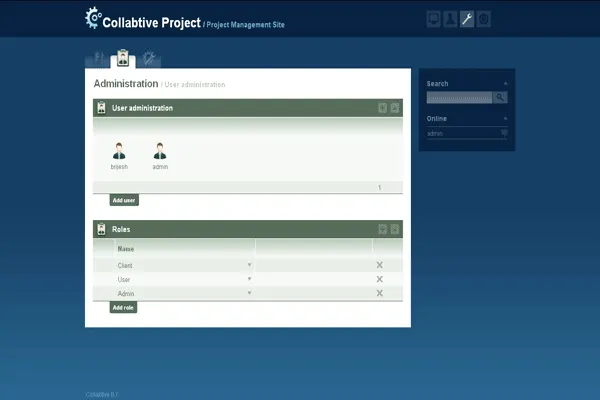Viewport: 600px width, 400px height.
Task: Delete the User role with X icon
Action: [379, 279]
